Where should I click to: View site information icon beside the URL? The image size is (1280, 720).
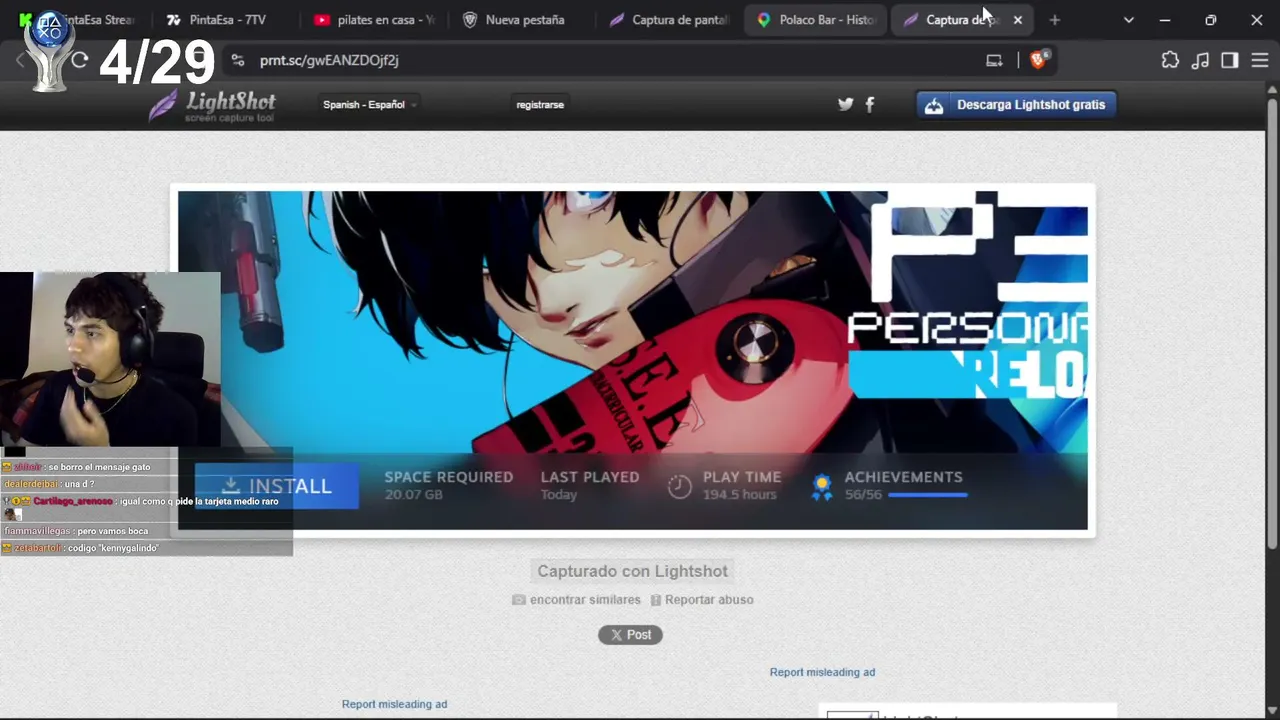(238, 60)
